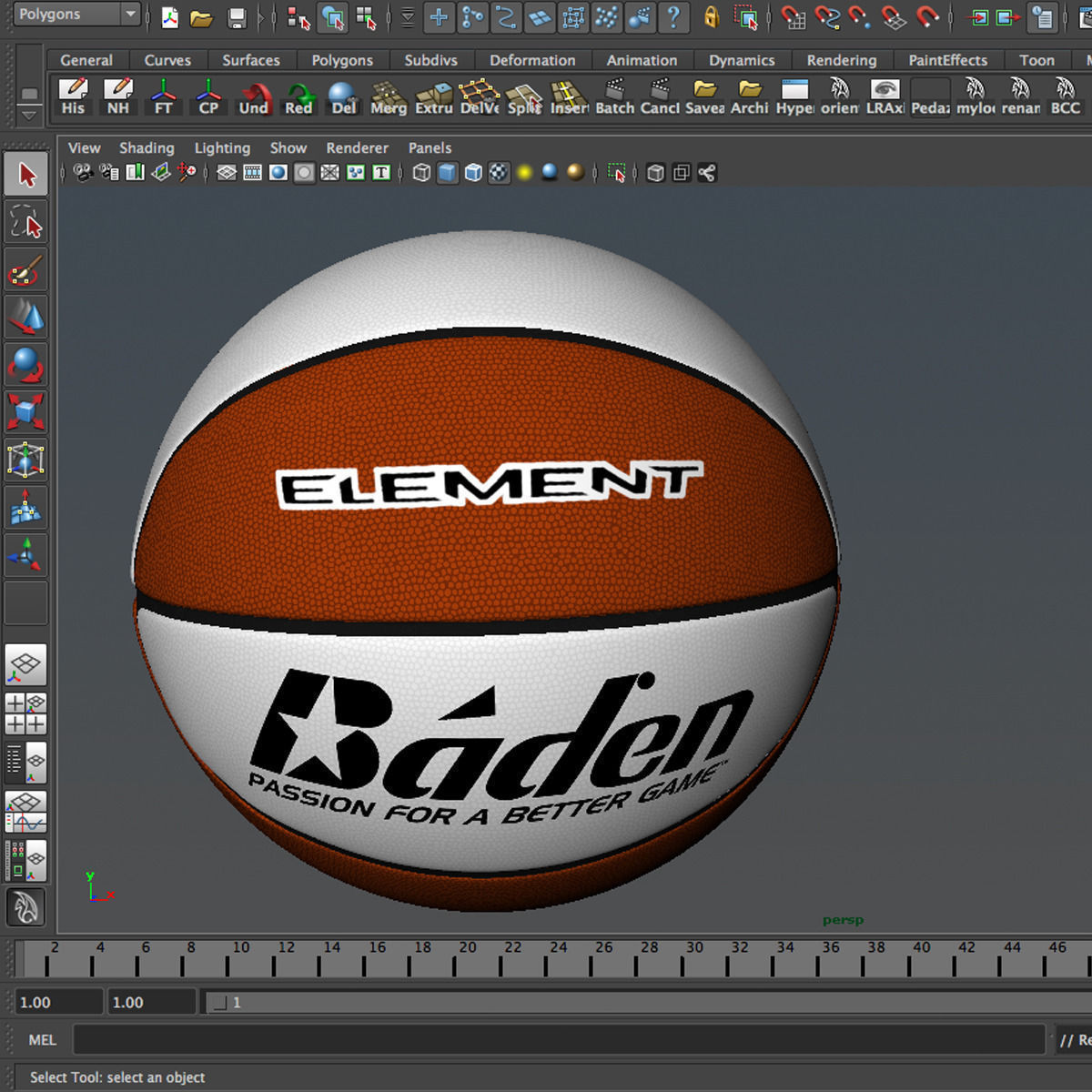
Task: Switch to Hypershade/Persp layout
Action: pyautogui.click(x=26, y=860)
